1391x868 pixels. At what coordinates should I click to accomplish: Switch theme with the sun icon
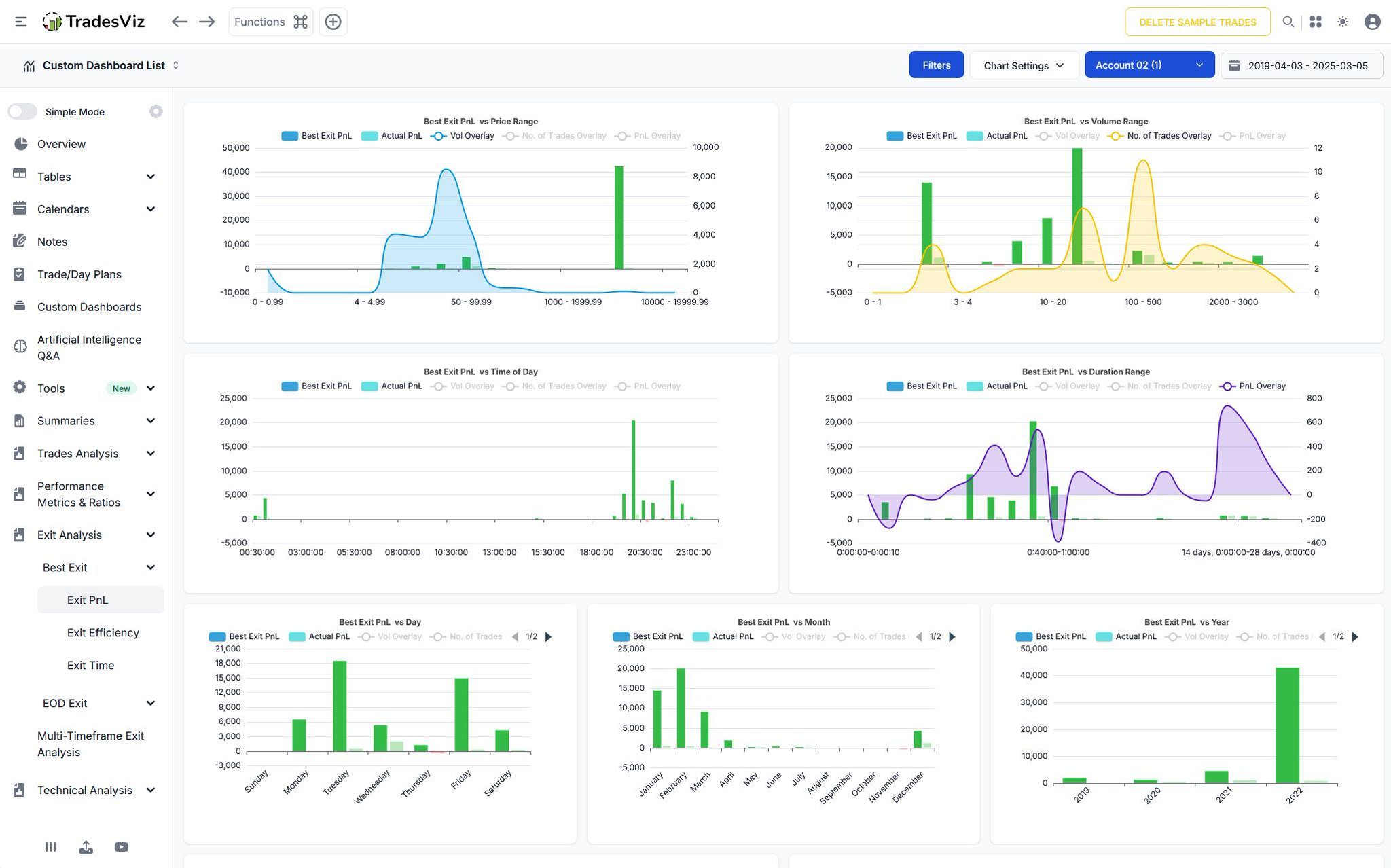[1343, 22]
